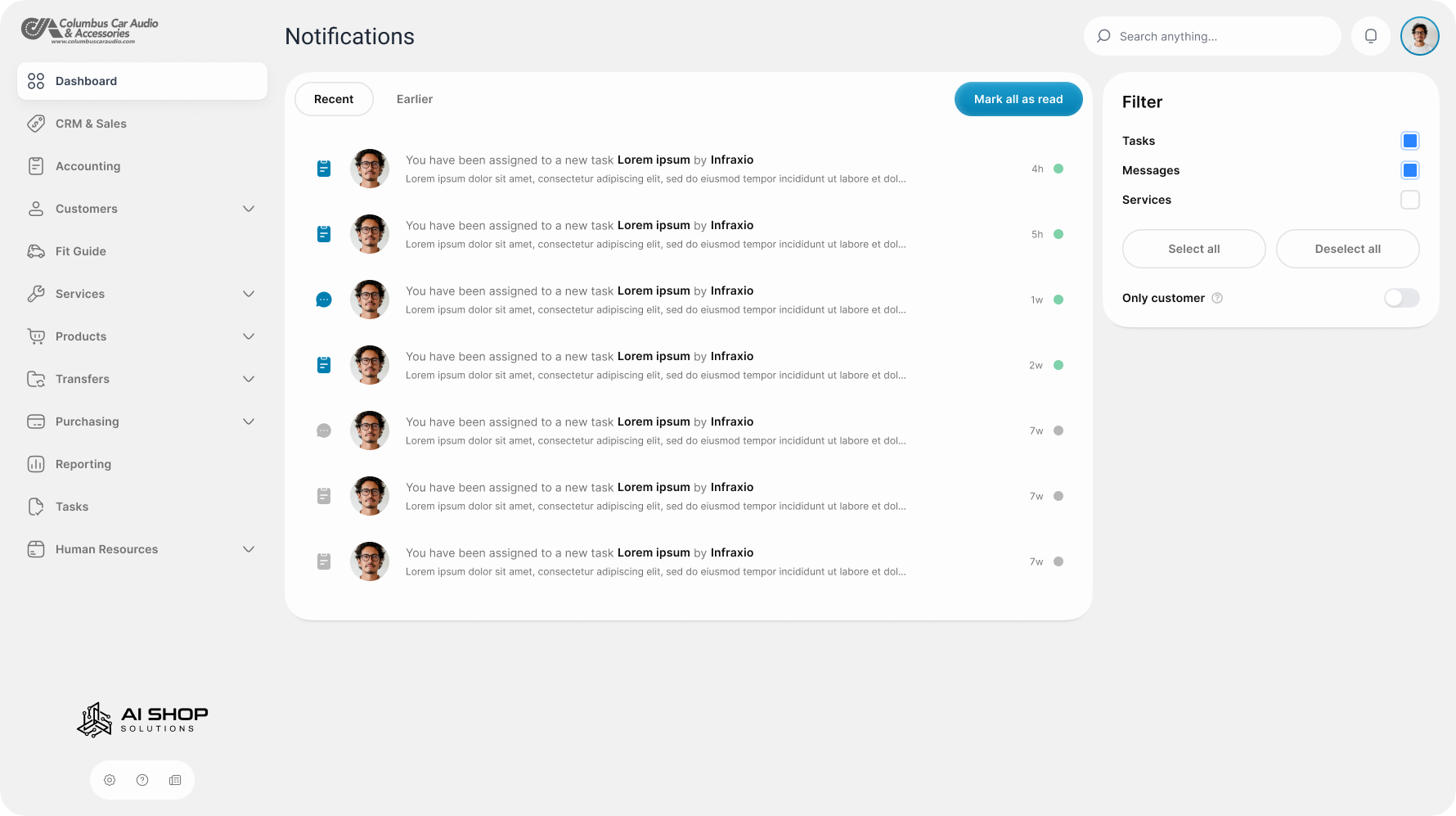Open CRM & Sales via its price-tag icon
This screenshot has height=816, width=1456.
35,124
